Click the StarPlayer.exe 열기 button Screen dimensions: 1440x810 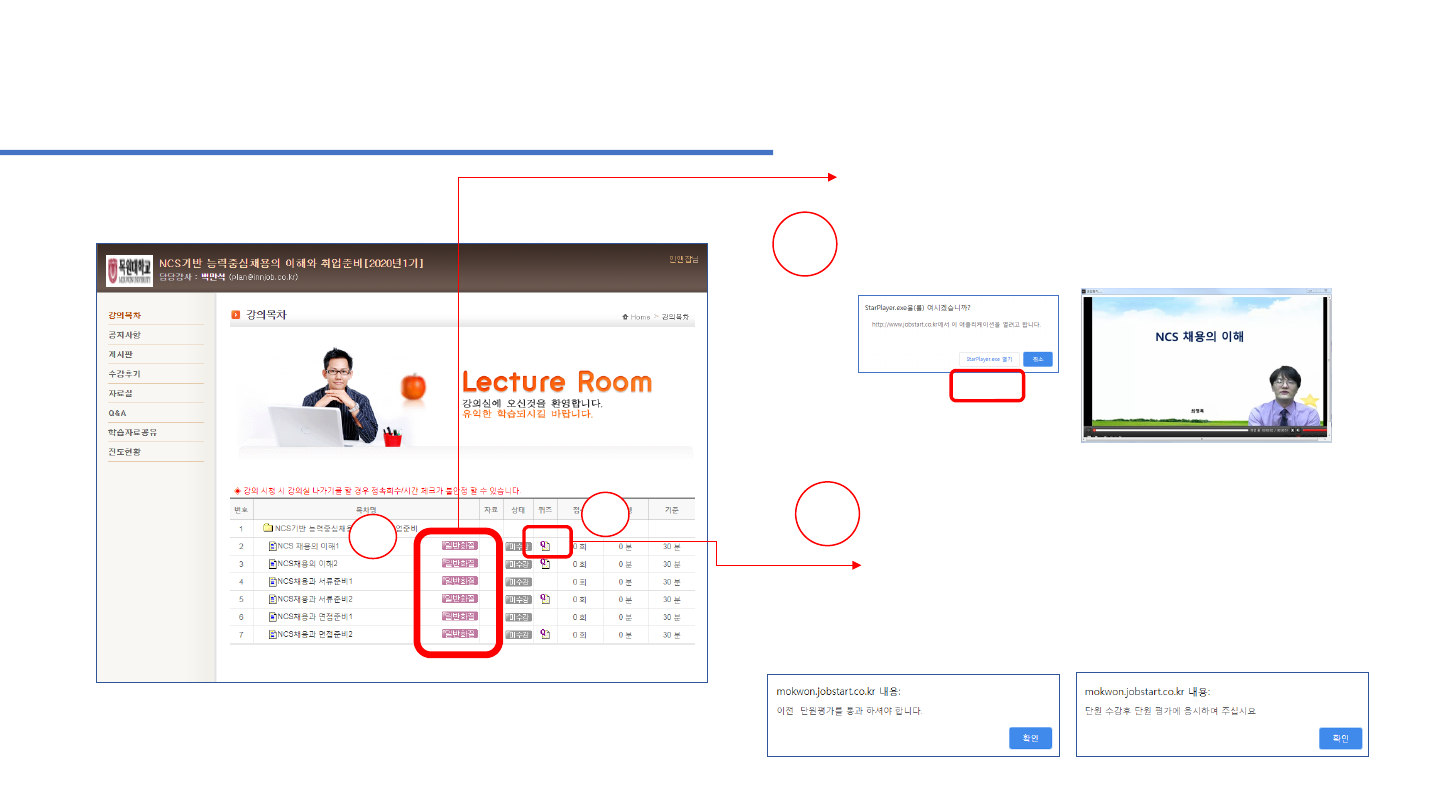pyautogui.click(x=987, y=359)
